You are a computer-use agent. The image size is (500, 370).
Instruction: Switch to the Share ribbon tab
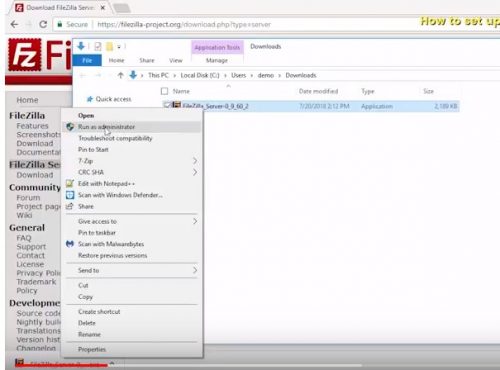pyautogui.click(x=147, y=60)
